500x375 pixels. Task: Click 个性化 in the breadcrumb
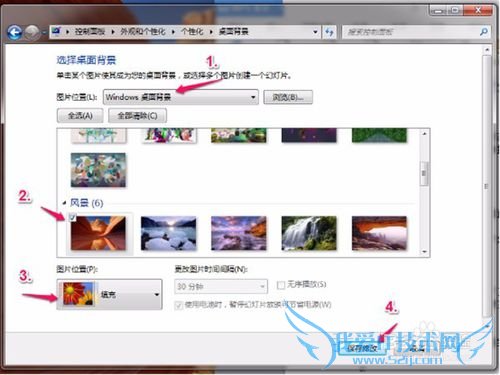pyautogui.click(x=192, y=32)
